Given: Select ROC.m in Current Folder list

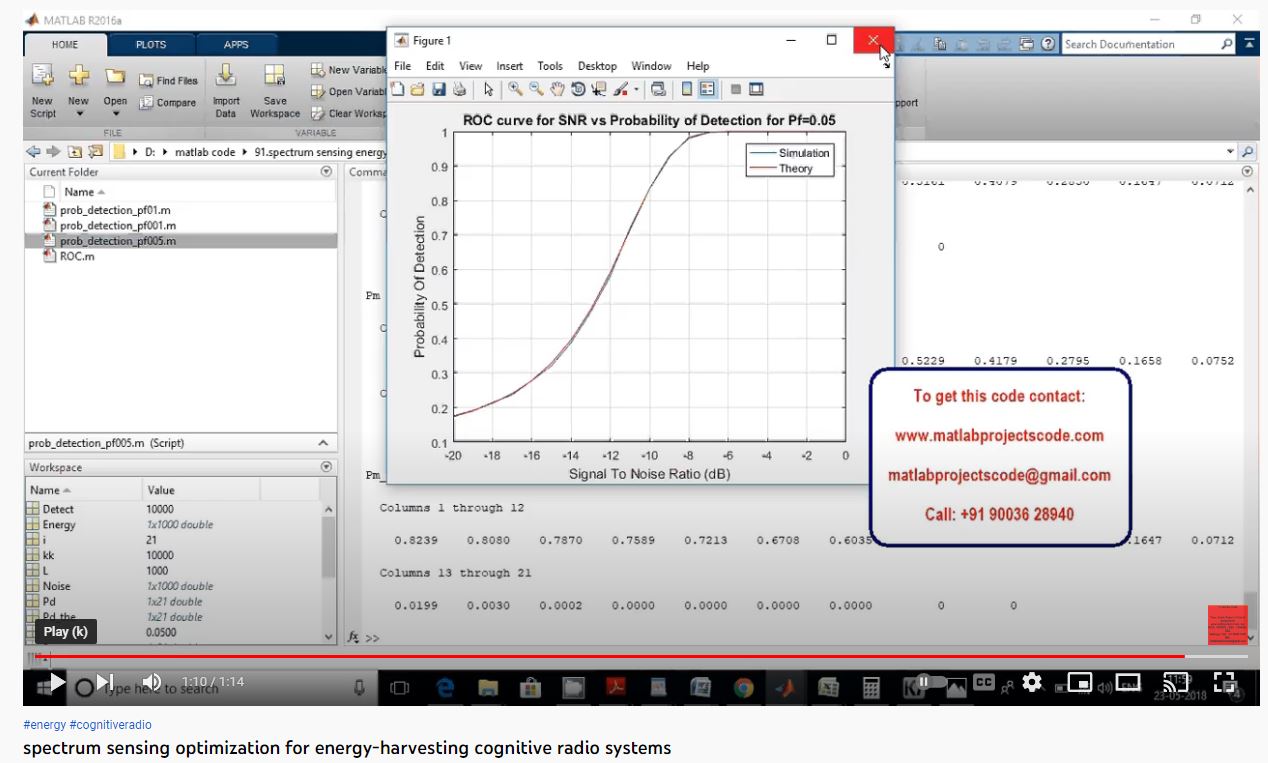Looking at the screenshot, I should pos(76,256).
